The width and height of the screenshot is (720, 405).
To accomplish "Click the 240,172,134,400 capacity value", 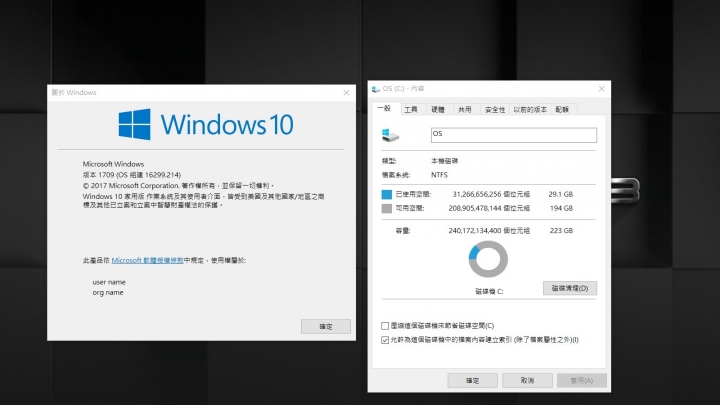I will 475,231.
